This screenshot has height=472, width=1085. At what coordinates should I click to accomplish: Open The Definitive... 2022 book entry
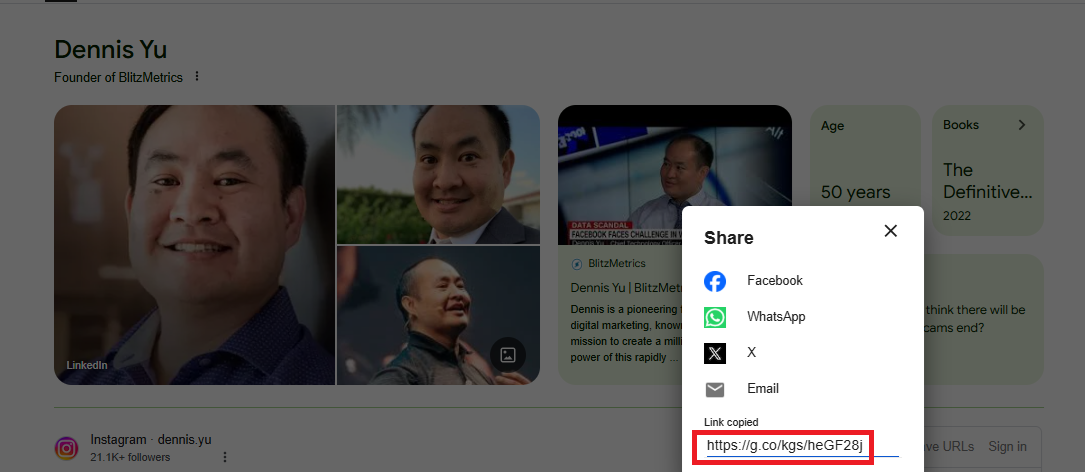[987, 192]
